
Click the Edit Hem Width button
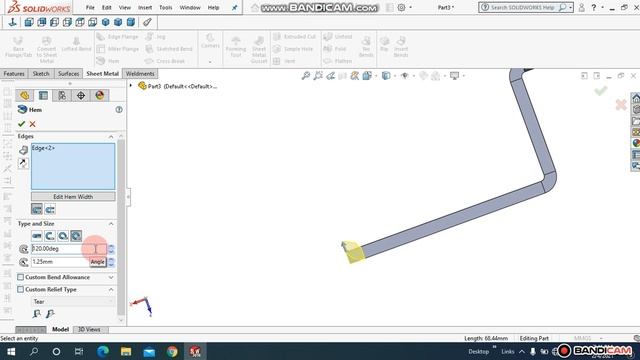point(73,197)
